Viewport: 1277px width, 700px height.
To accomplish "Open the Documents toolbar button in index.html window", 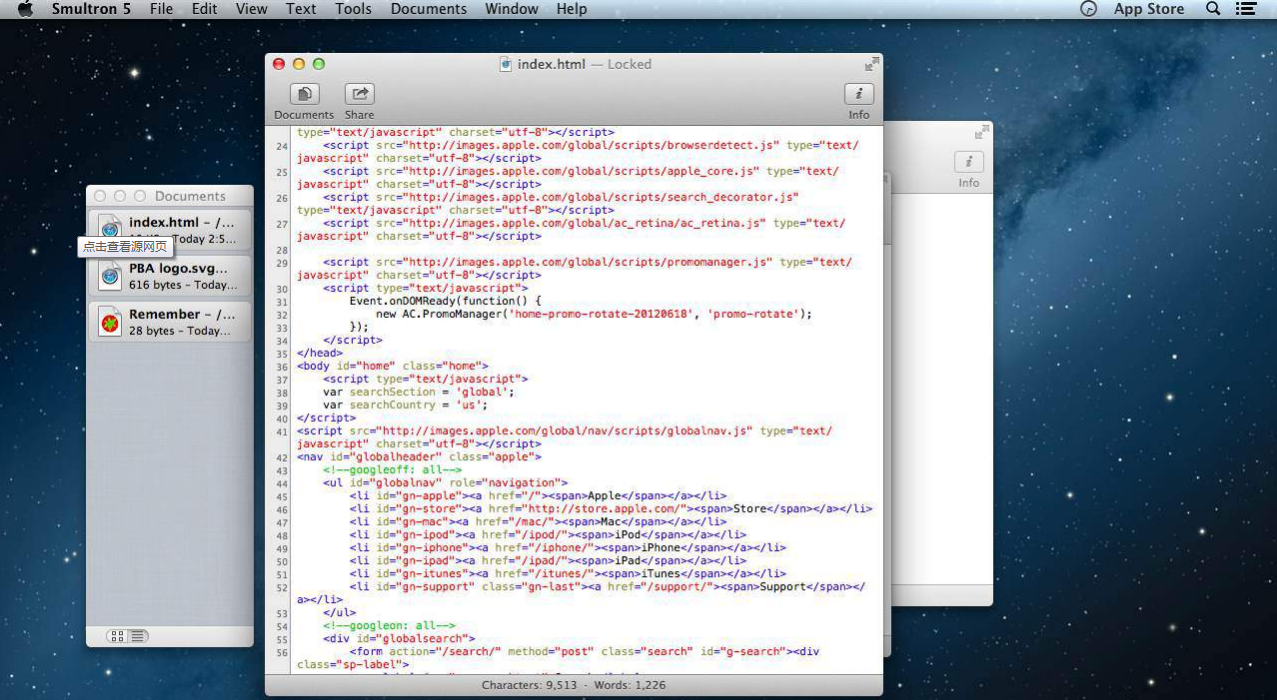I will pyautogui.click(x=304, y=94).
